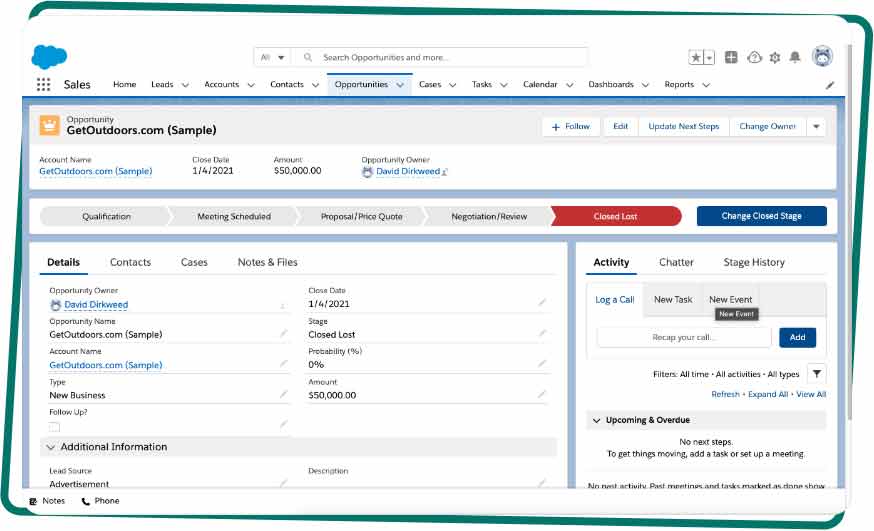874x531 pixels.
Task: Open the App Launcher grid icon
Action: [43, 85]
